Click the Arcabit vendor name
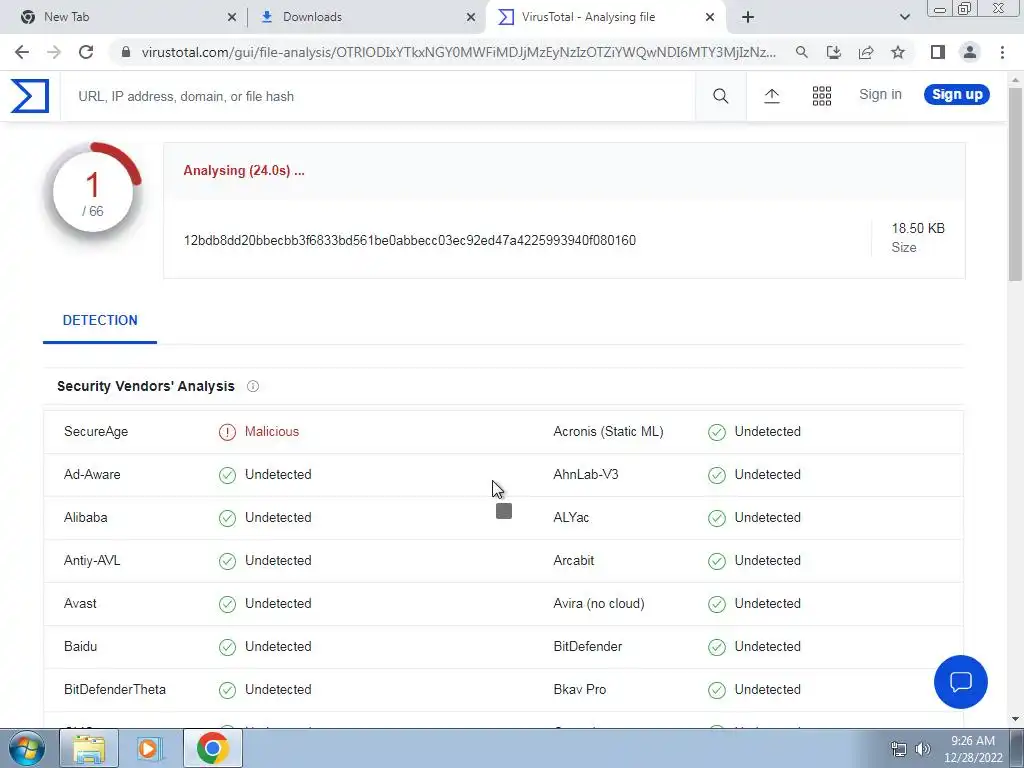Screen dimensions: 1024x768 coord(574,560)
